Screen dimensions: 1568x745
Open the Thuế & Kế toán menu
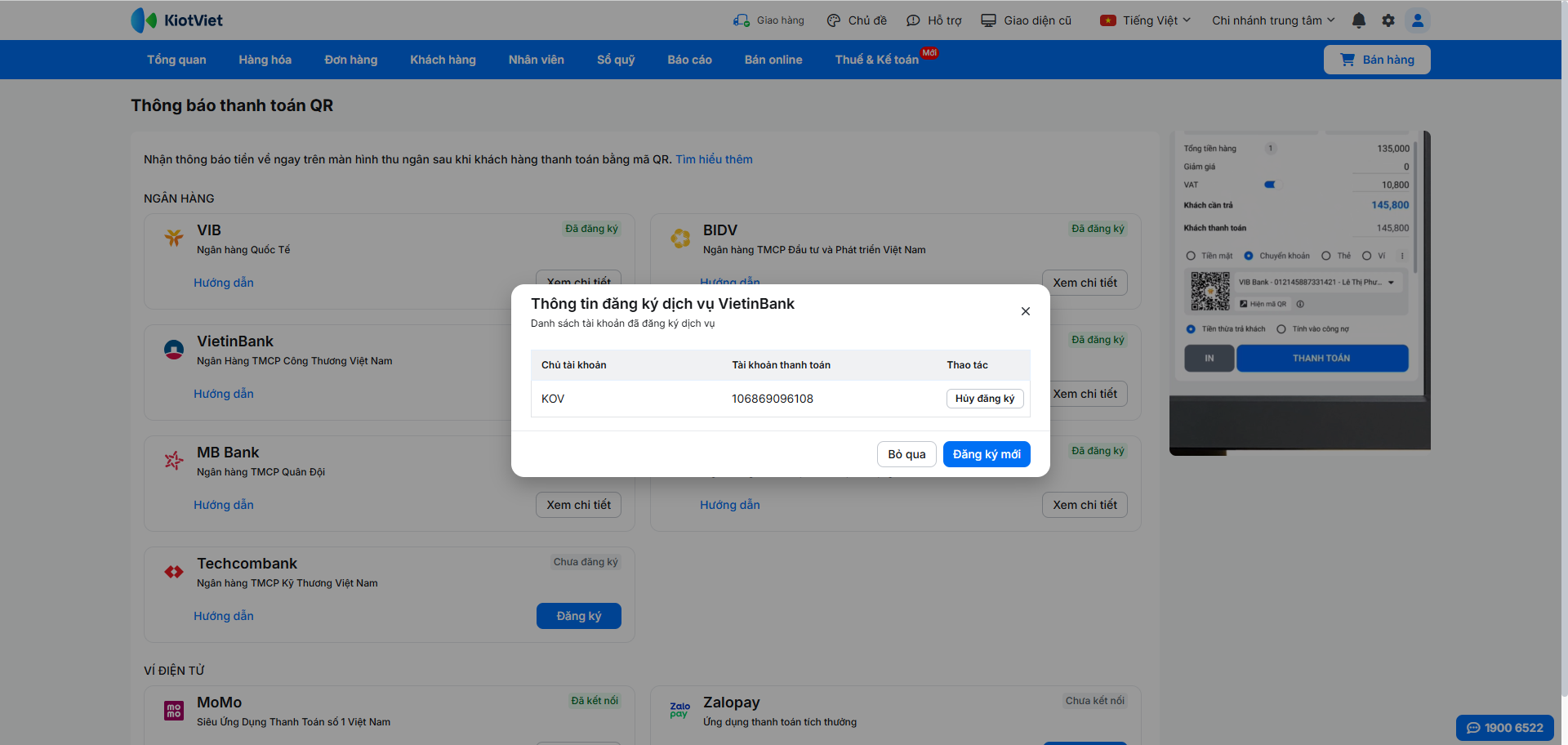(x=877, y=60)
